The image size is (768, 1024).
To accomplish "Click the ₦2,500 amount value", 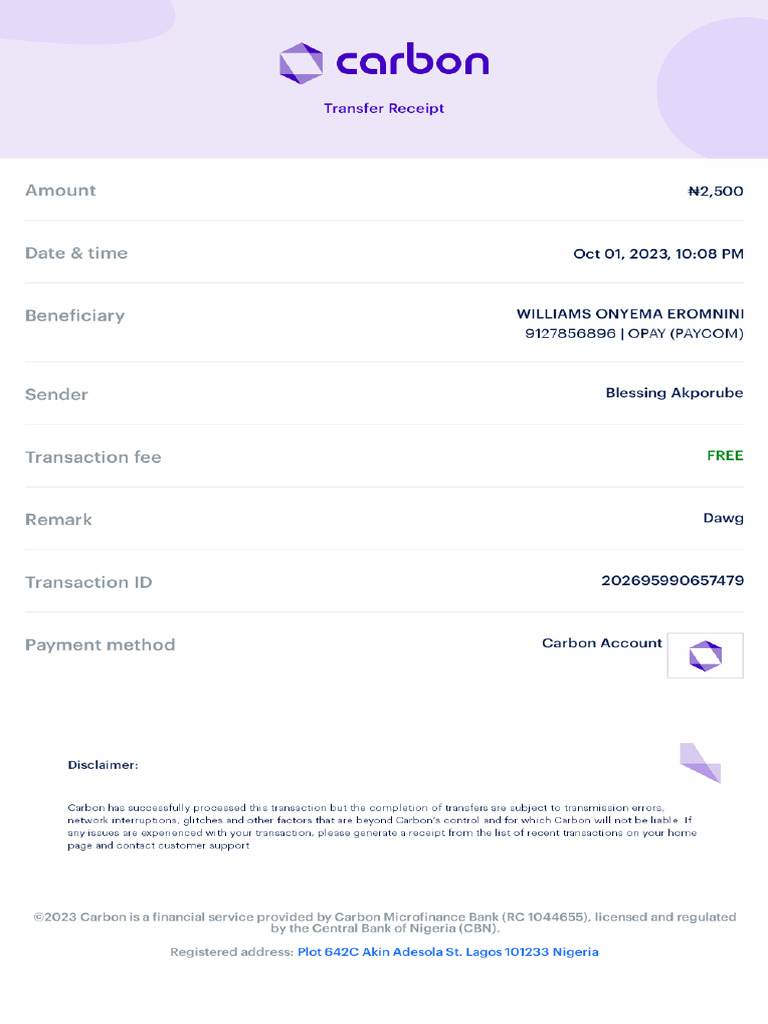I will [x=715, y=191].
